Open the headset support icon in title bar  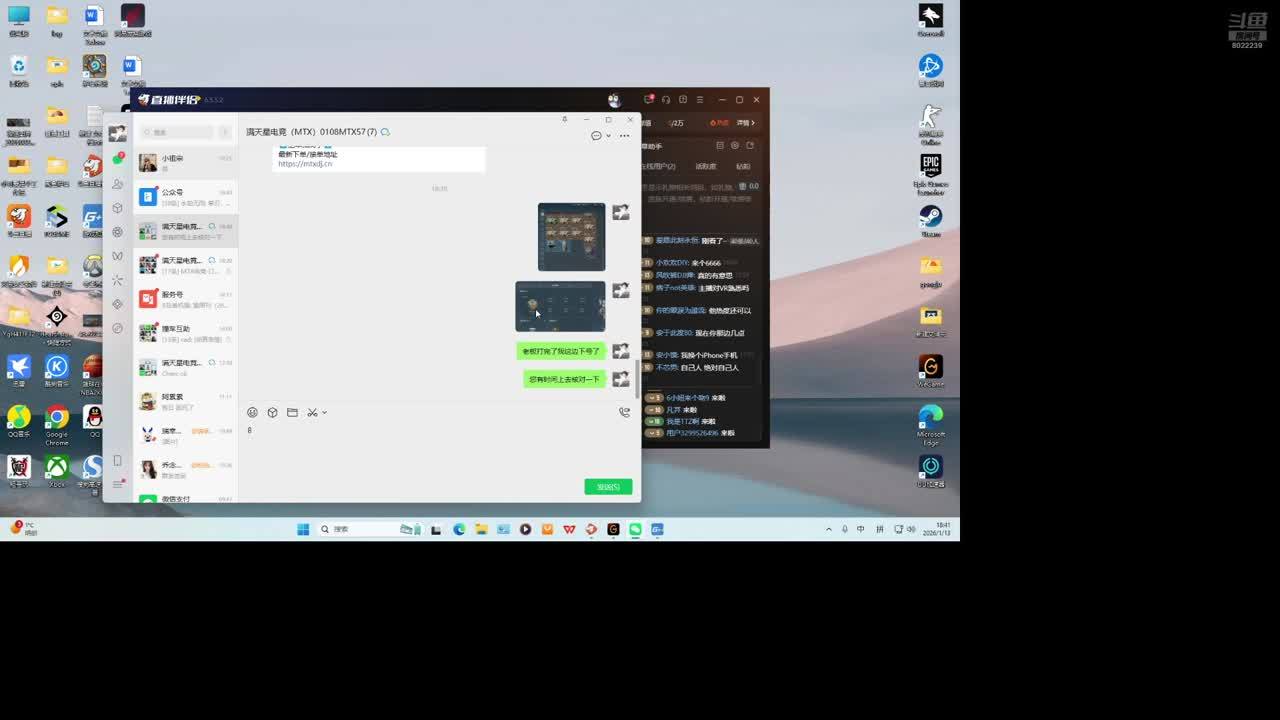tap(666, 100)
